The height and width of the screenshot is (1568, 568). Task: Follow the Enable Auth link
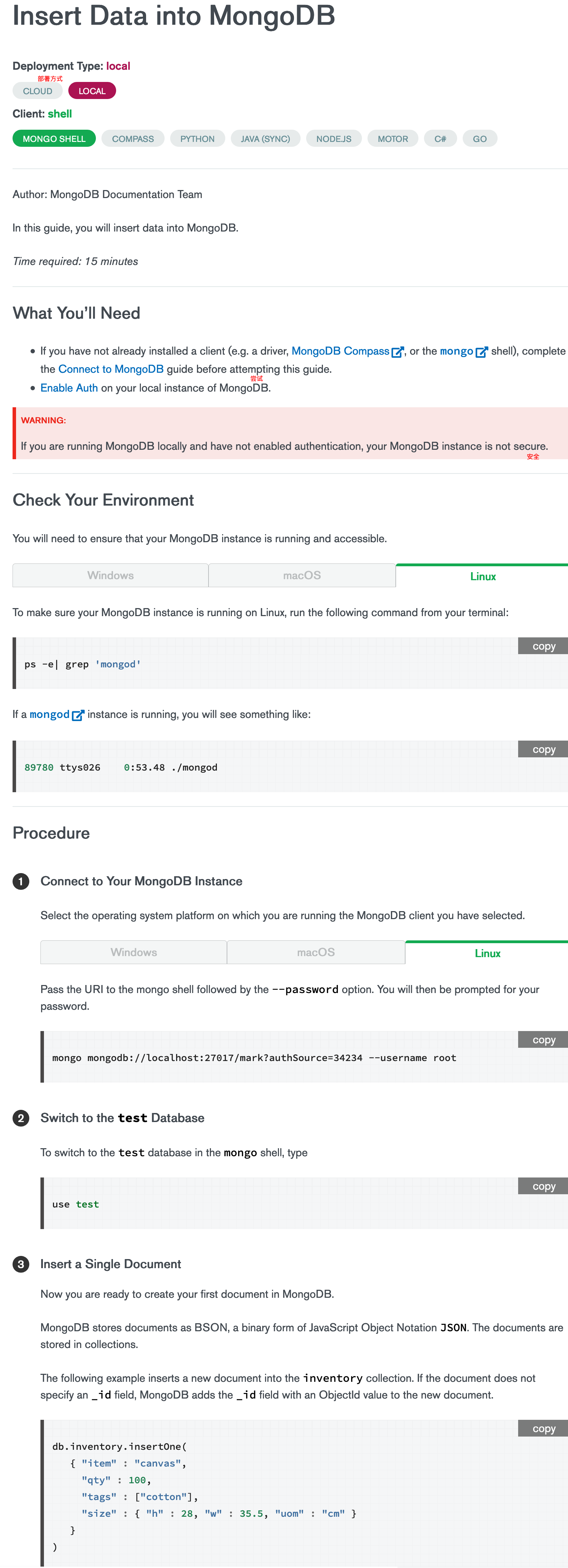click(x=69, y=388)
